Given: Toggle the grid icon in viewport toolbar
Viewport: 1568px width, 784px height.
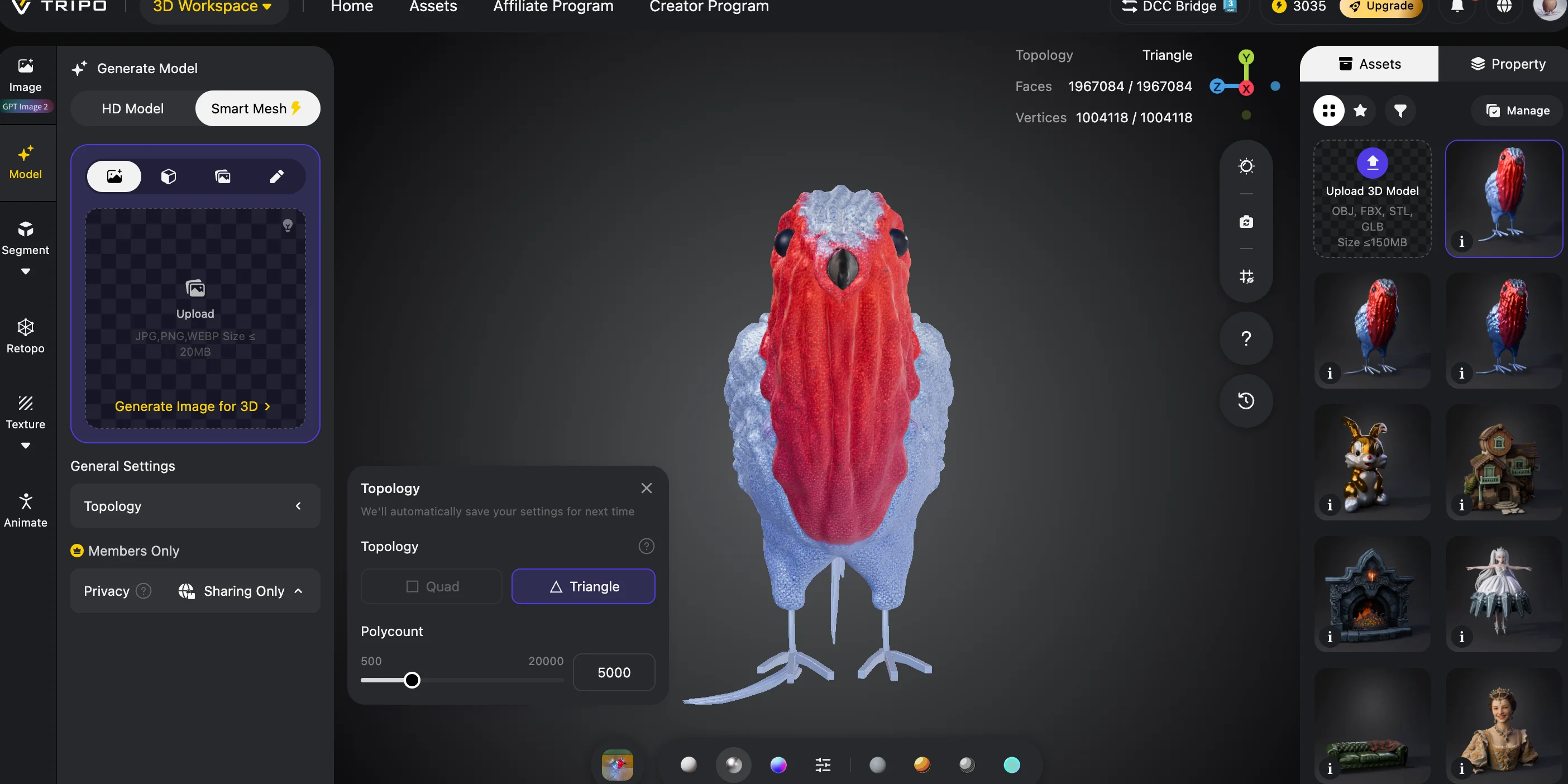Looking at the screenshot, I should tap(1246, 276).
